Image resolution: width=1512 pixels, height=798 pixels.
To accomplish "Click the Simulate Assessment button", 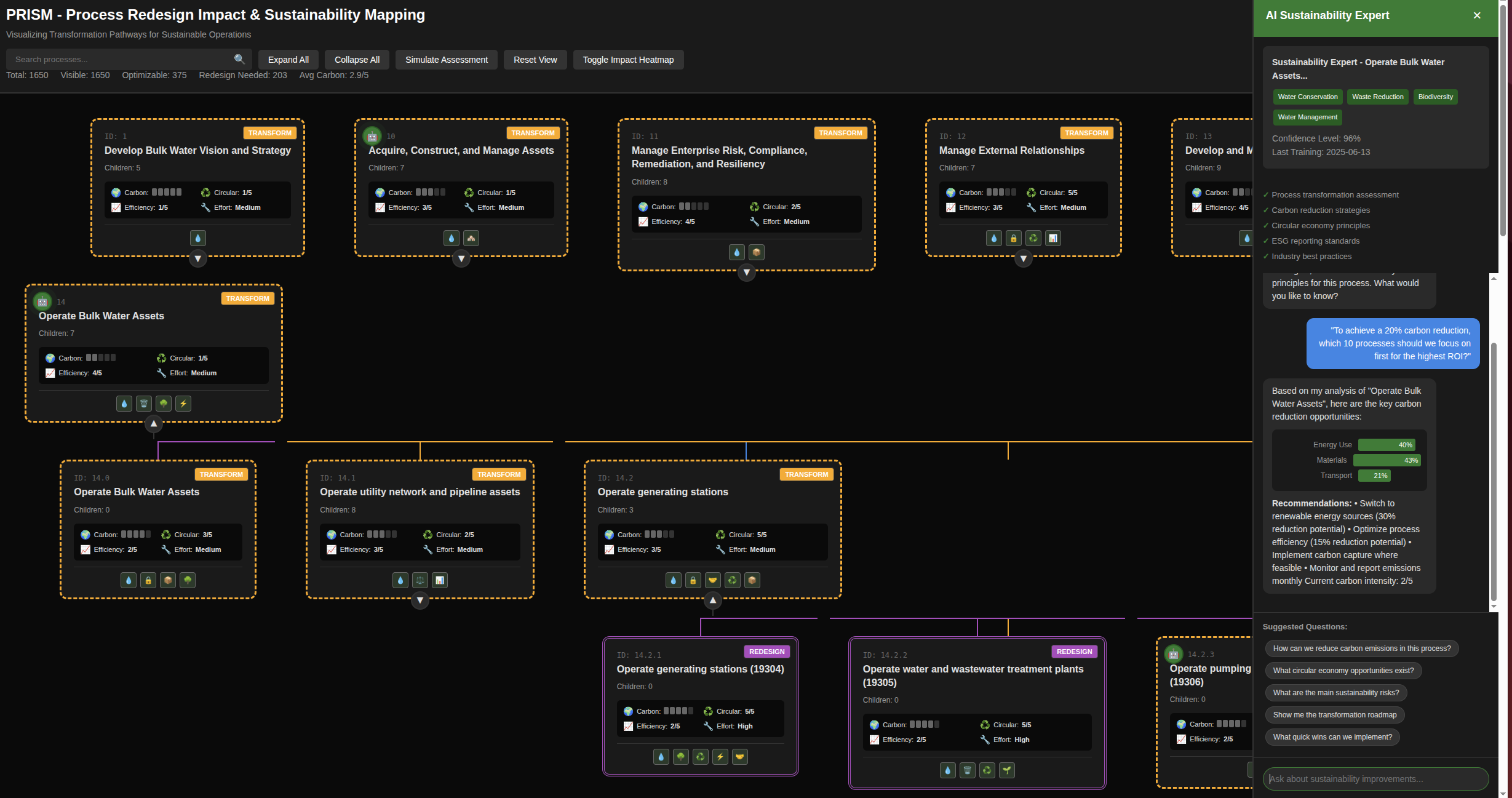I will pos(447,59).
